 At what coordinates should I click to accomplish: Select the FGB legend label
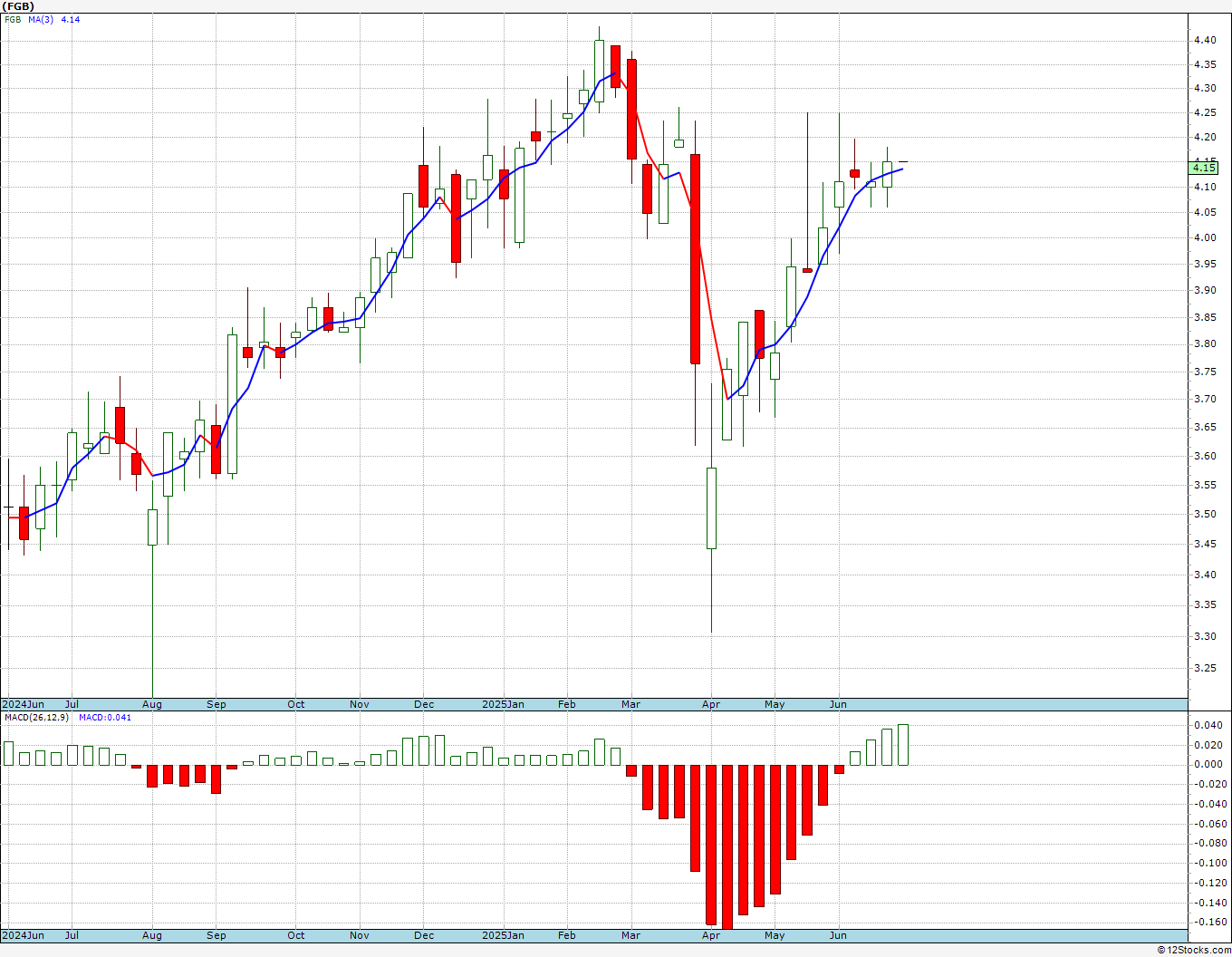13,19
